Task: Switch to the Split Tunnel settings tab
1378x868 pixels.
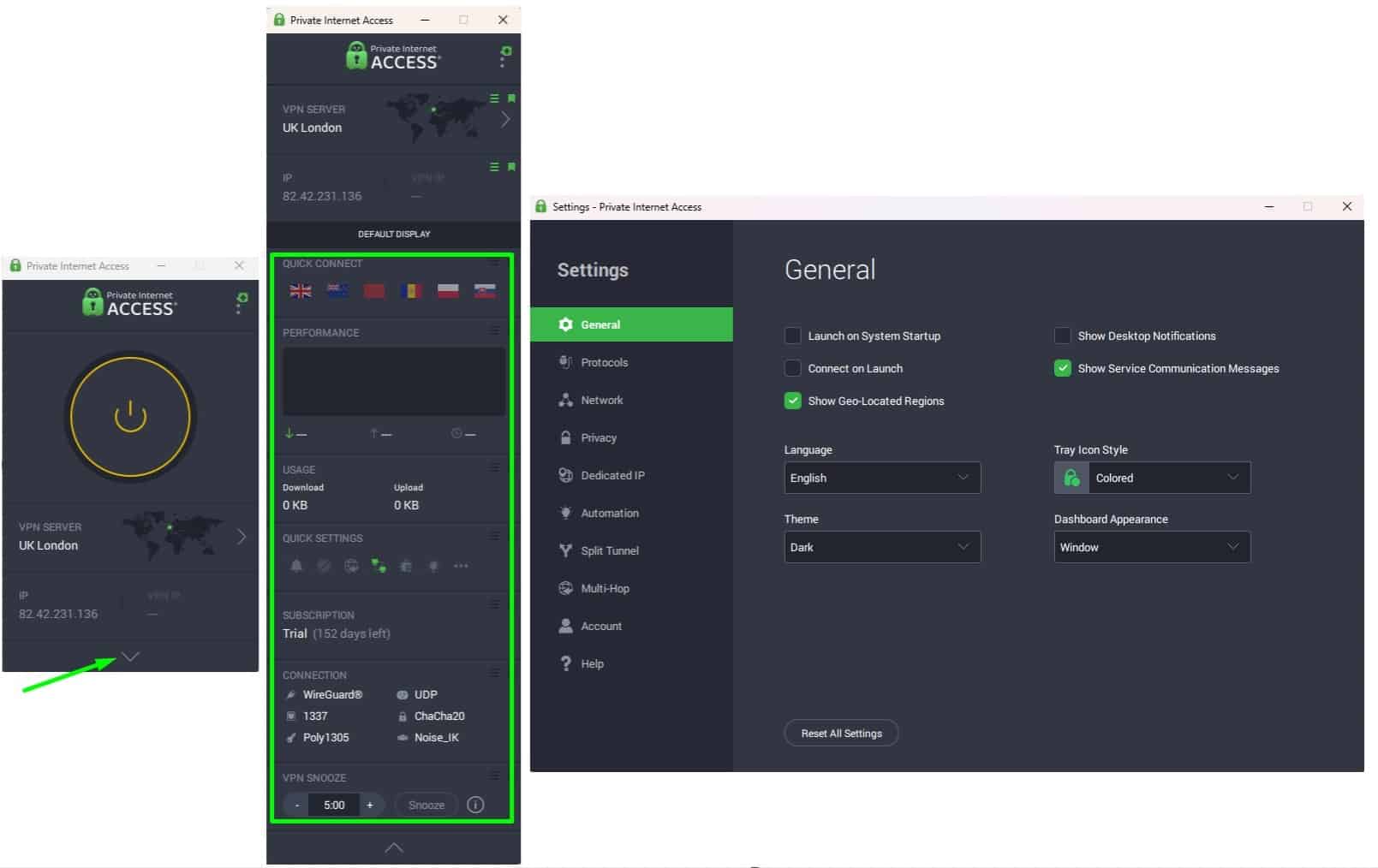Action: (631, 550)
